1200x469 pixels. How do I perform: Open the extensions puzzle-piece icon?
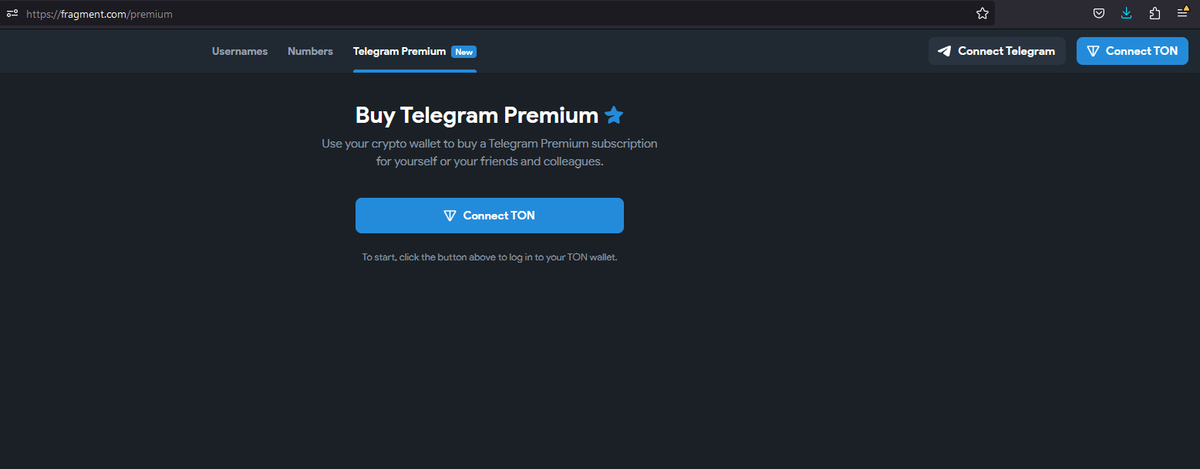click(x=1154, y=14)
